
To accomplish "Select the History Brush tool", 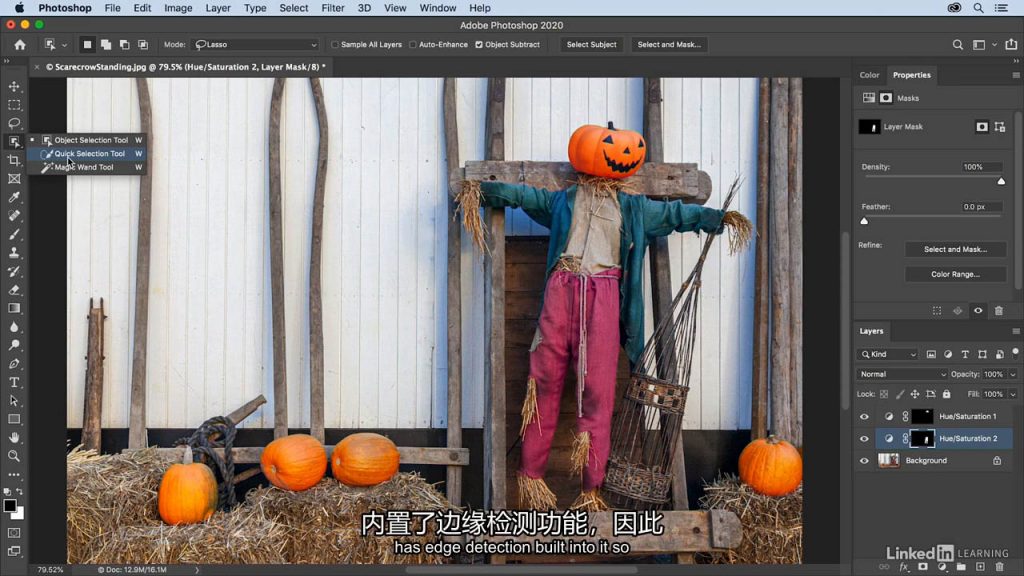I will [14, 271].
